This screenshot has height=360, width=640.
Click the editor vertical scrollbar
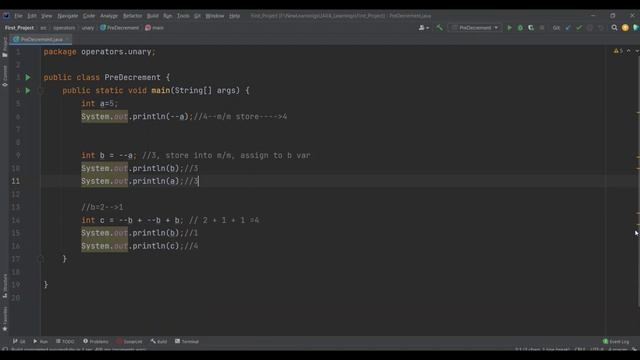point(638,180)
